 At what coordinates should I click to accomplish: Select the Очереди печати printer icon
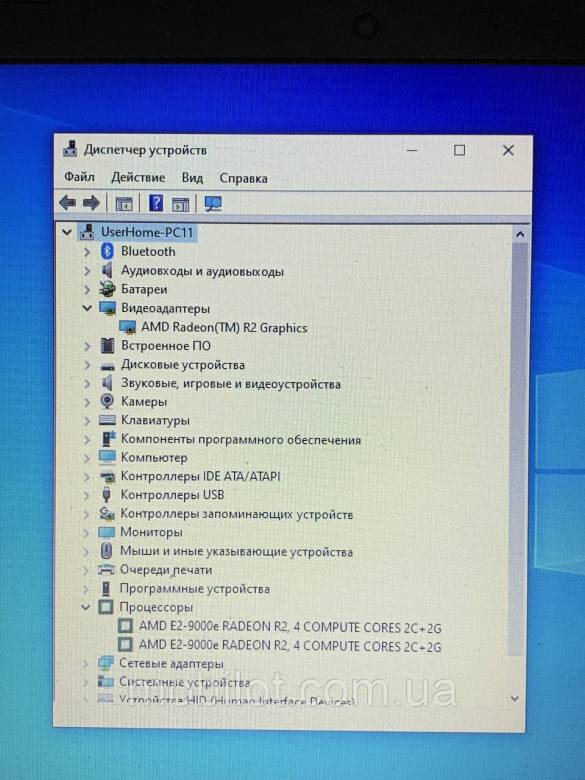[106, 570]
